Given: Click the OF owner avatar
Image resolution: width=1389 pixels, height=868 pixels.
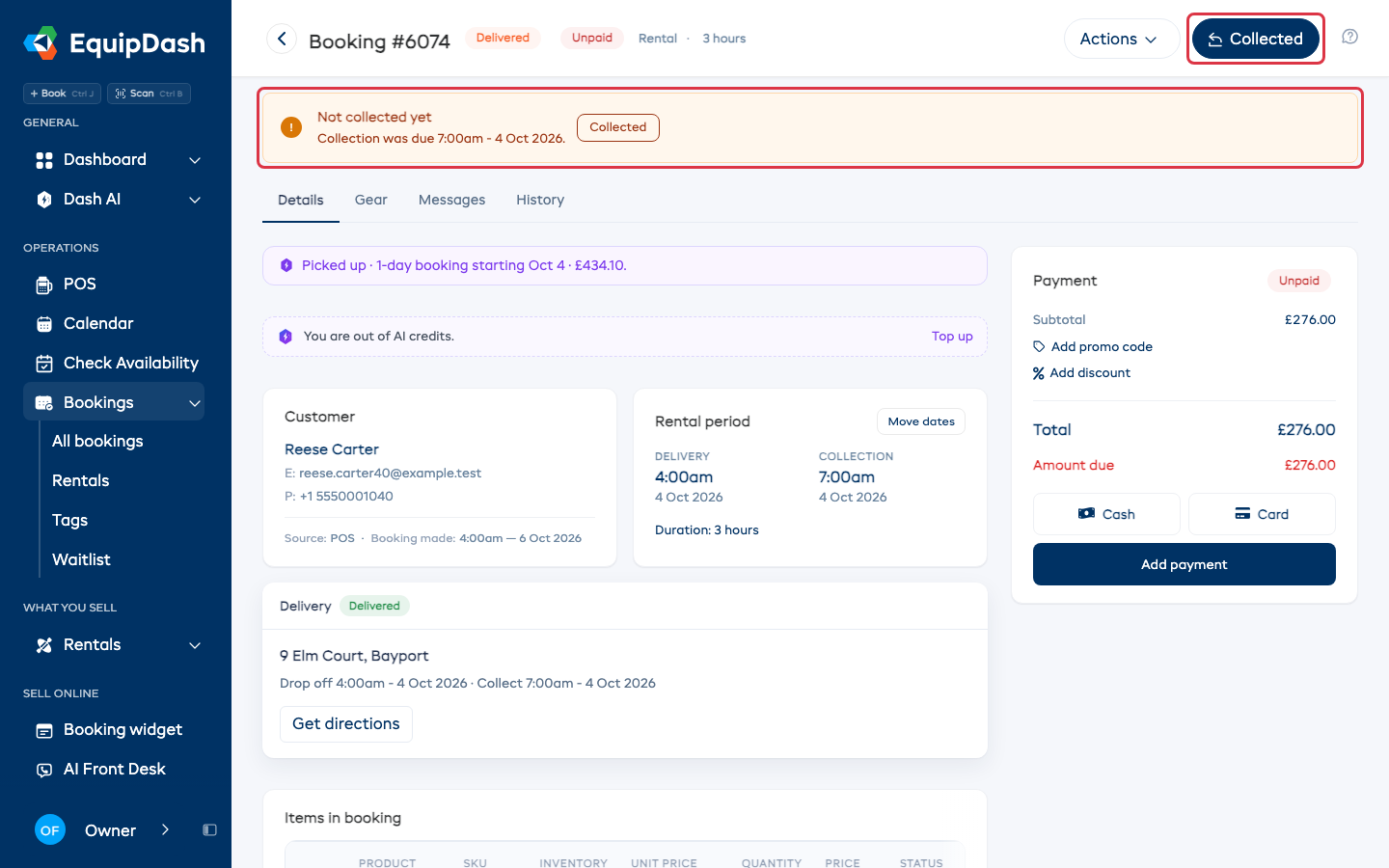Looking at the screenshot, I should [x=50, y=830].
